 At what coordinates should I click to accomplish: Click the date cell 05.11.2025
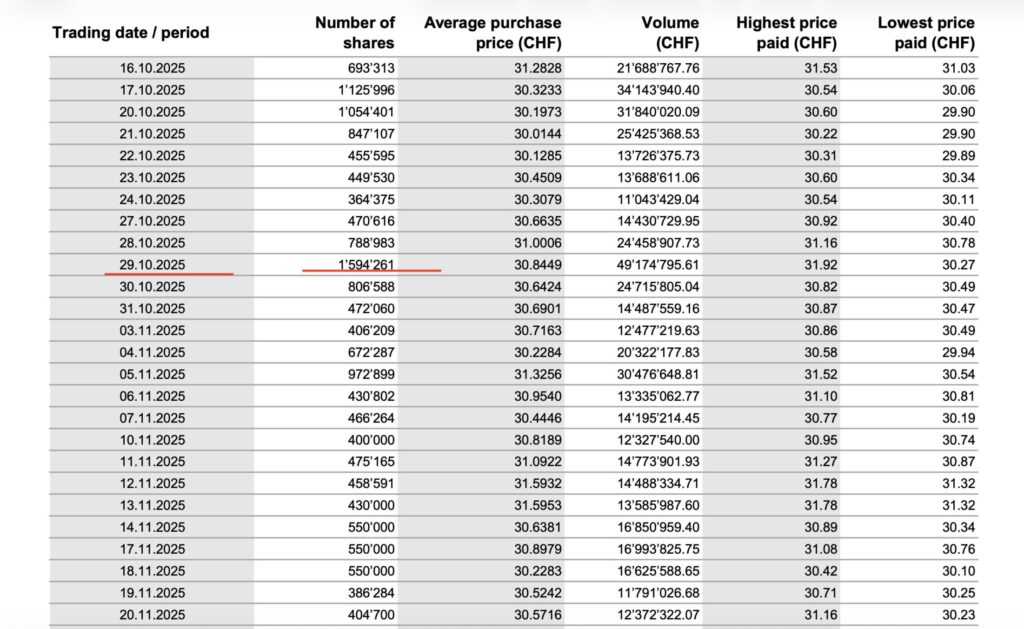[x=150, y=373]
